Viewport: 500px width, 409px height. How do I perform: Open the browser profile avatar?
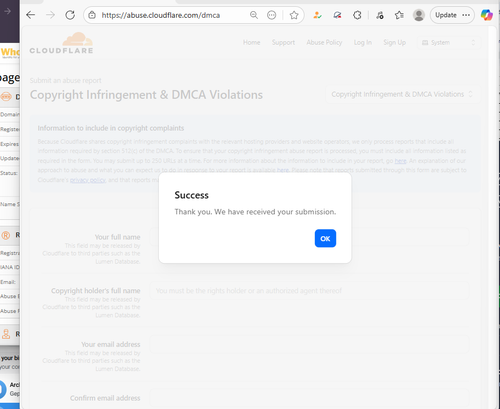(x=419, y=15)
